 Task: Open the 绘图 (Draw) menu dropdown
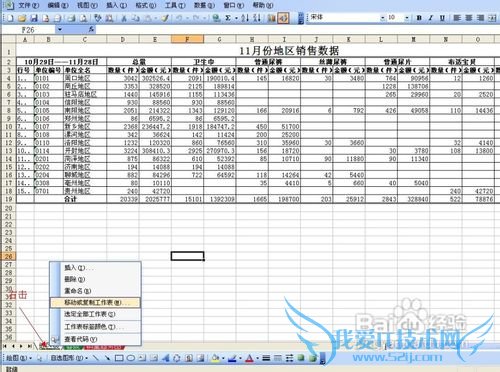pos(19,358)
